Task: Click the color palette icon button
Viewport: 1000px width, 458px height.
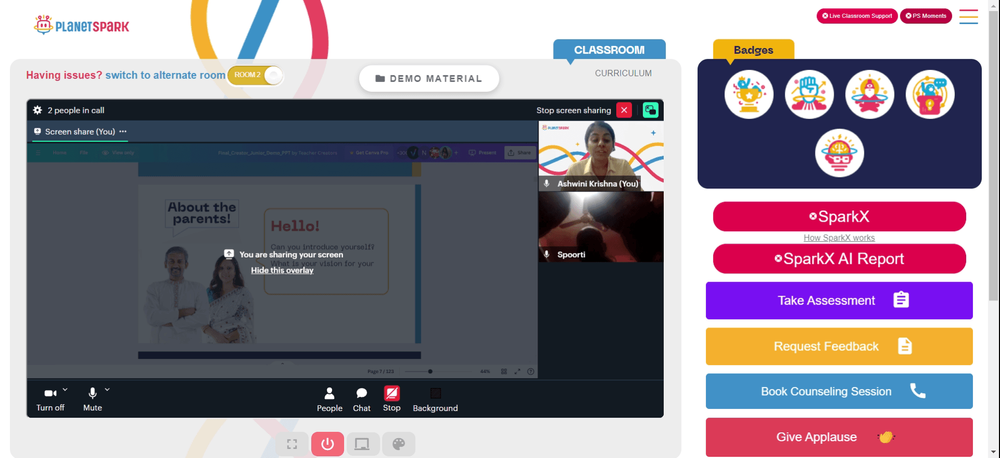Action: 399,444
